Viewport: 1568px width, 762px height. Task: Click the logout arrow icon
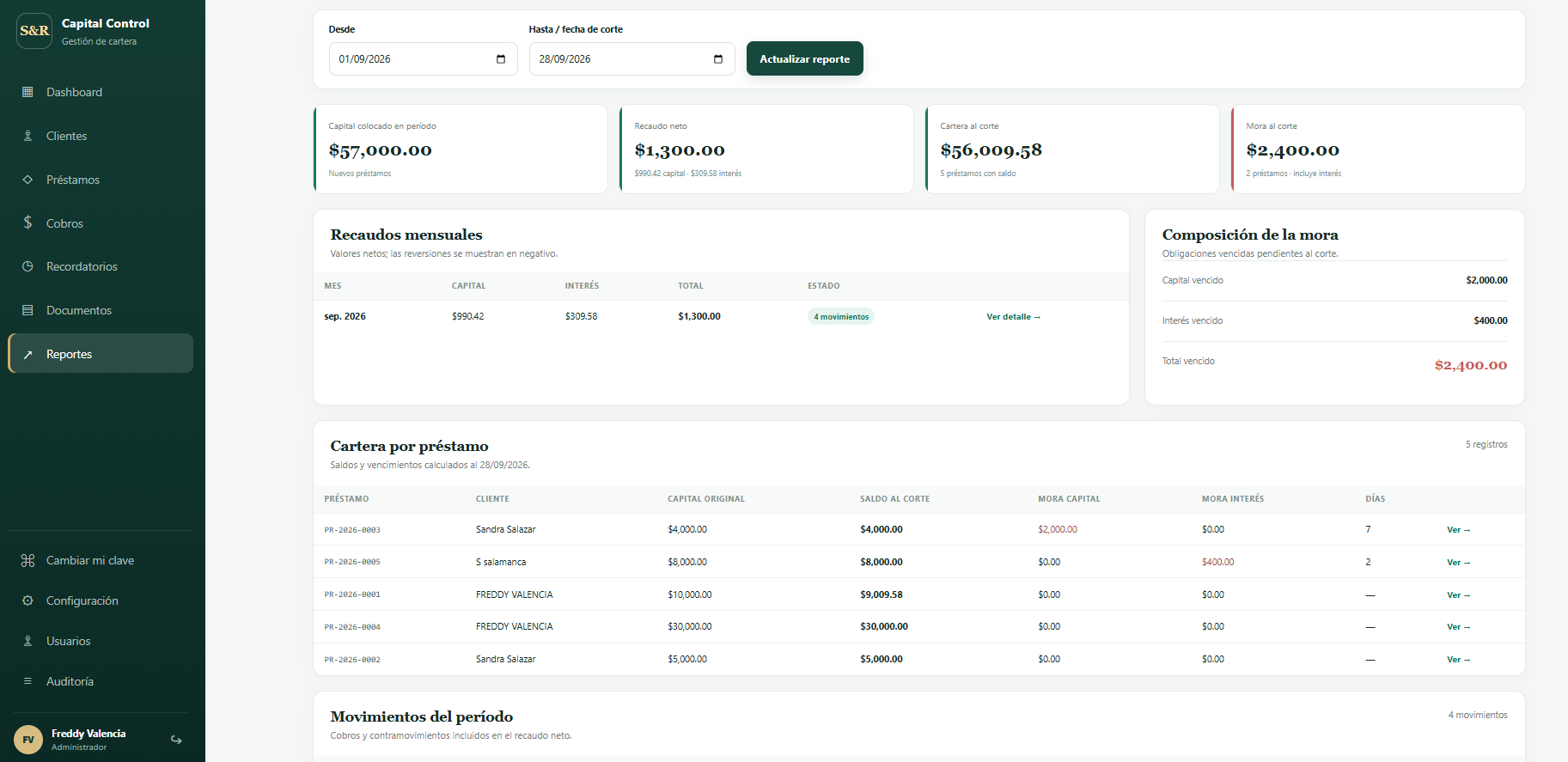[x=176, y=740]
